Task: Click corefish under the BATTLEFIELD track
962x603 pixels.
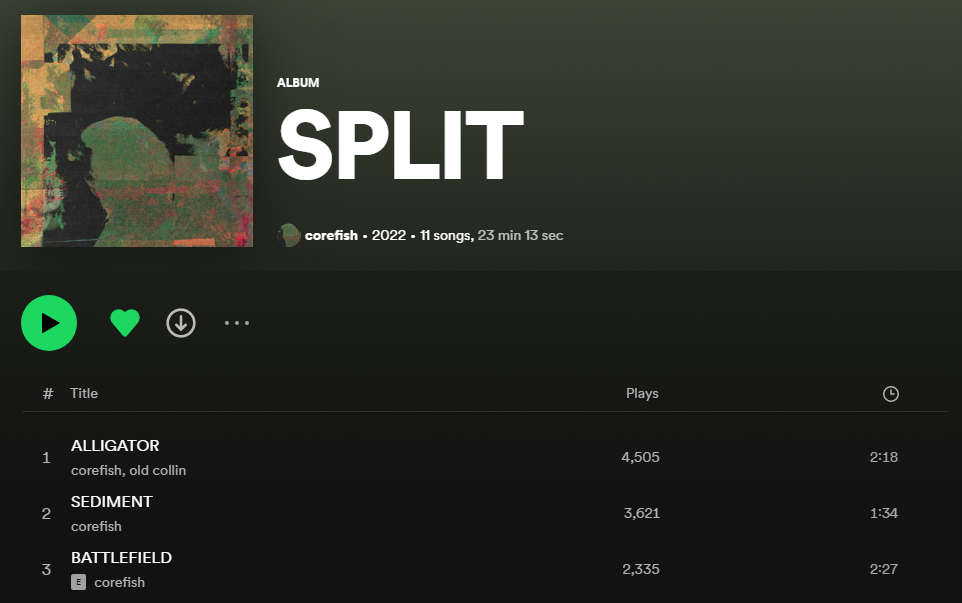Action: (120, 582)
